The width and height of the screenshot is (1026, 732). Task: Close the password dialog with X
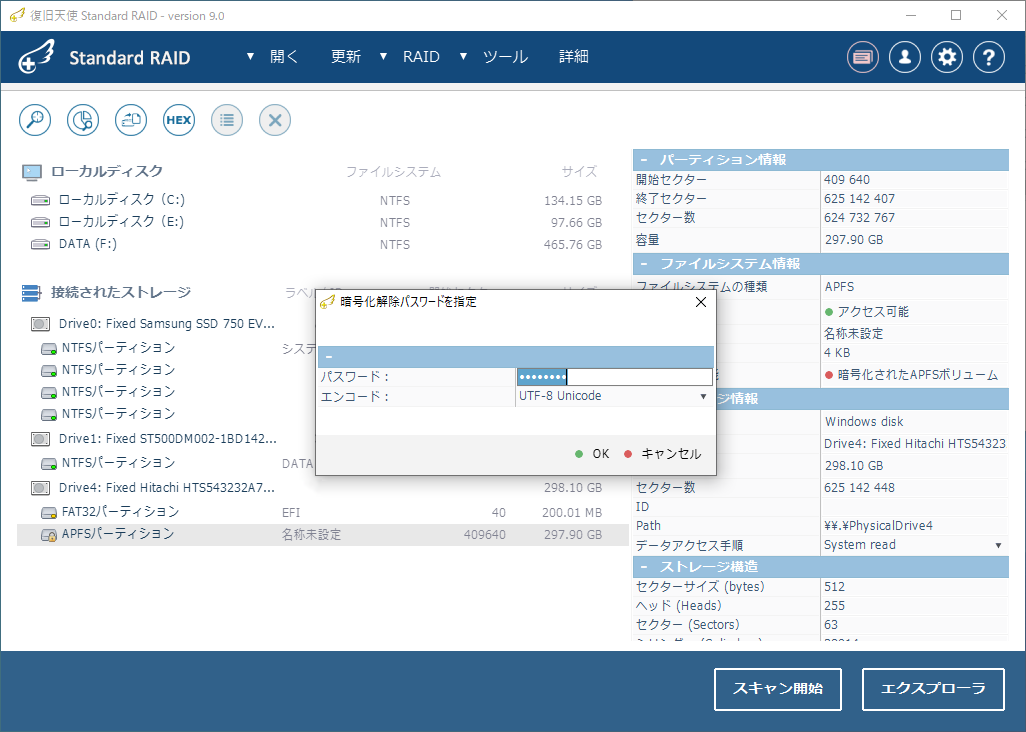701,302
